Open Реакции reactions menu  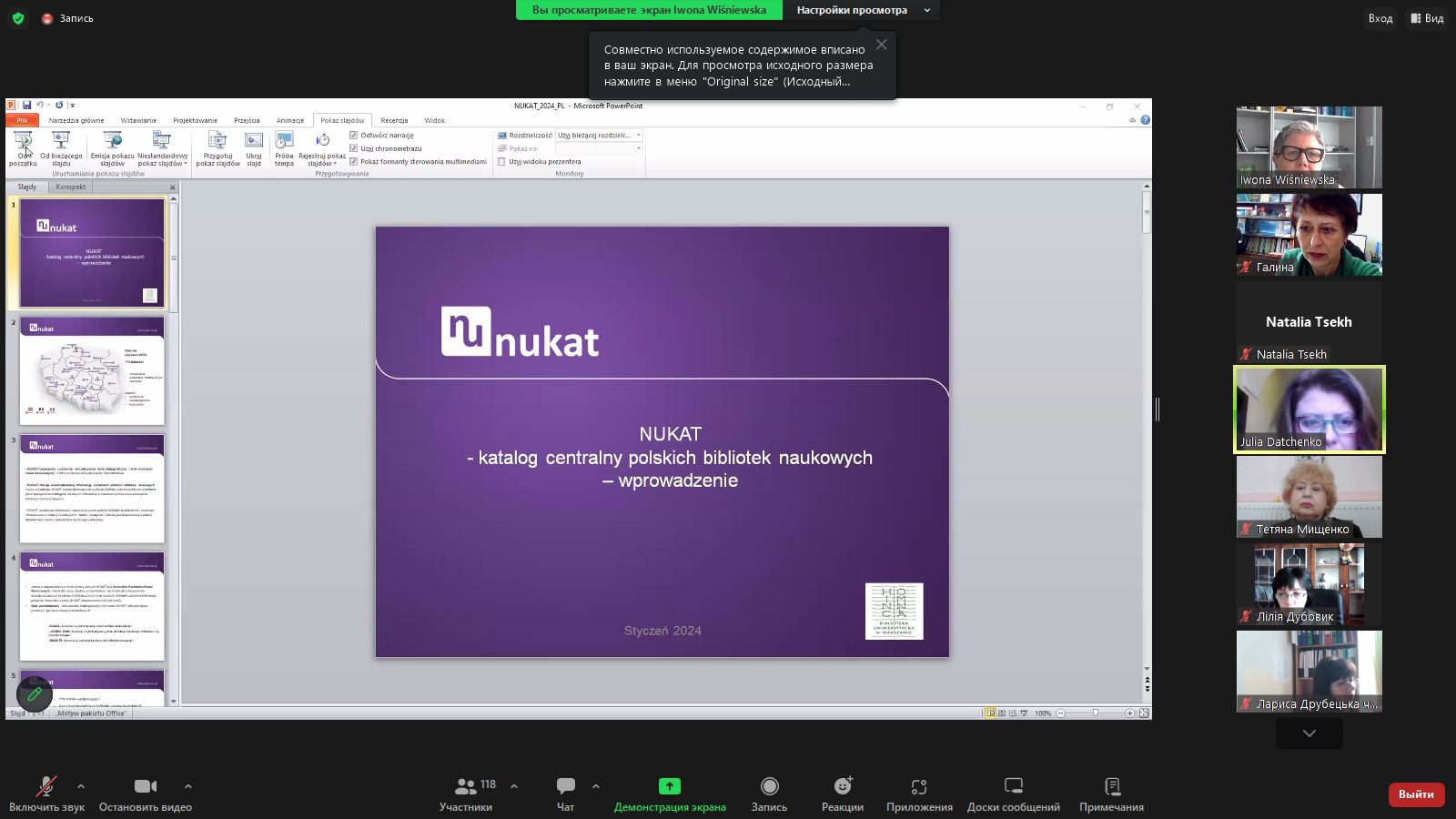[x=843, y=794]
